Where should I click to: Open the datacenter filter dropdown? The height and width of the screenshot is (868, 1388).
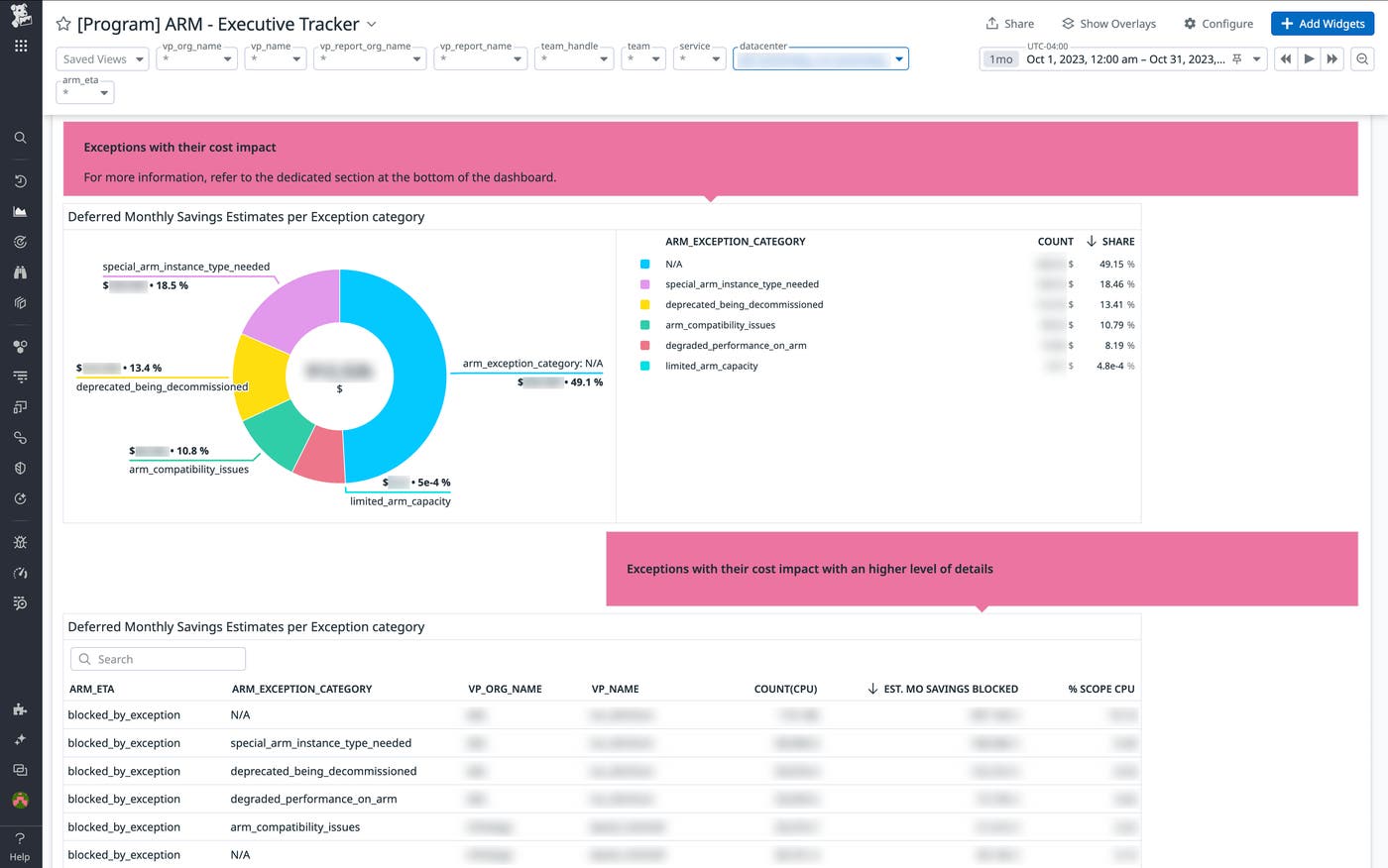point(897,58)
